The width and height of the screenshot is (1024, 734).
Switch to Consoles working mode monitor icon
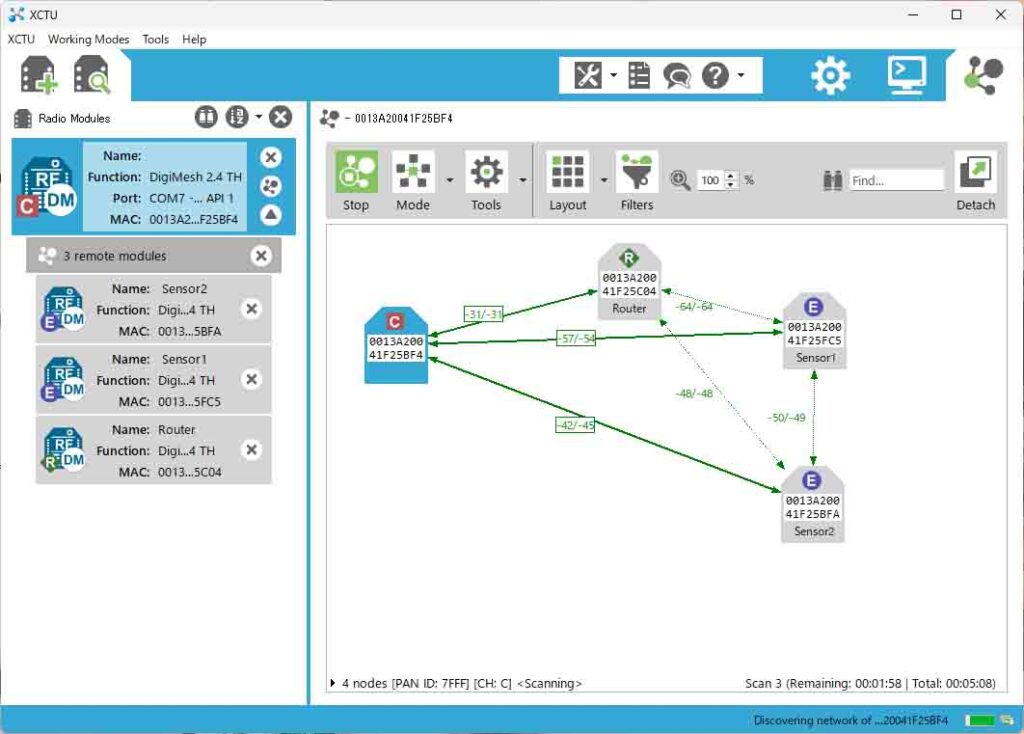906,75
